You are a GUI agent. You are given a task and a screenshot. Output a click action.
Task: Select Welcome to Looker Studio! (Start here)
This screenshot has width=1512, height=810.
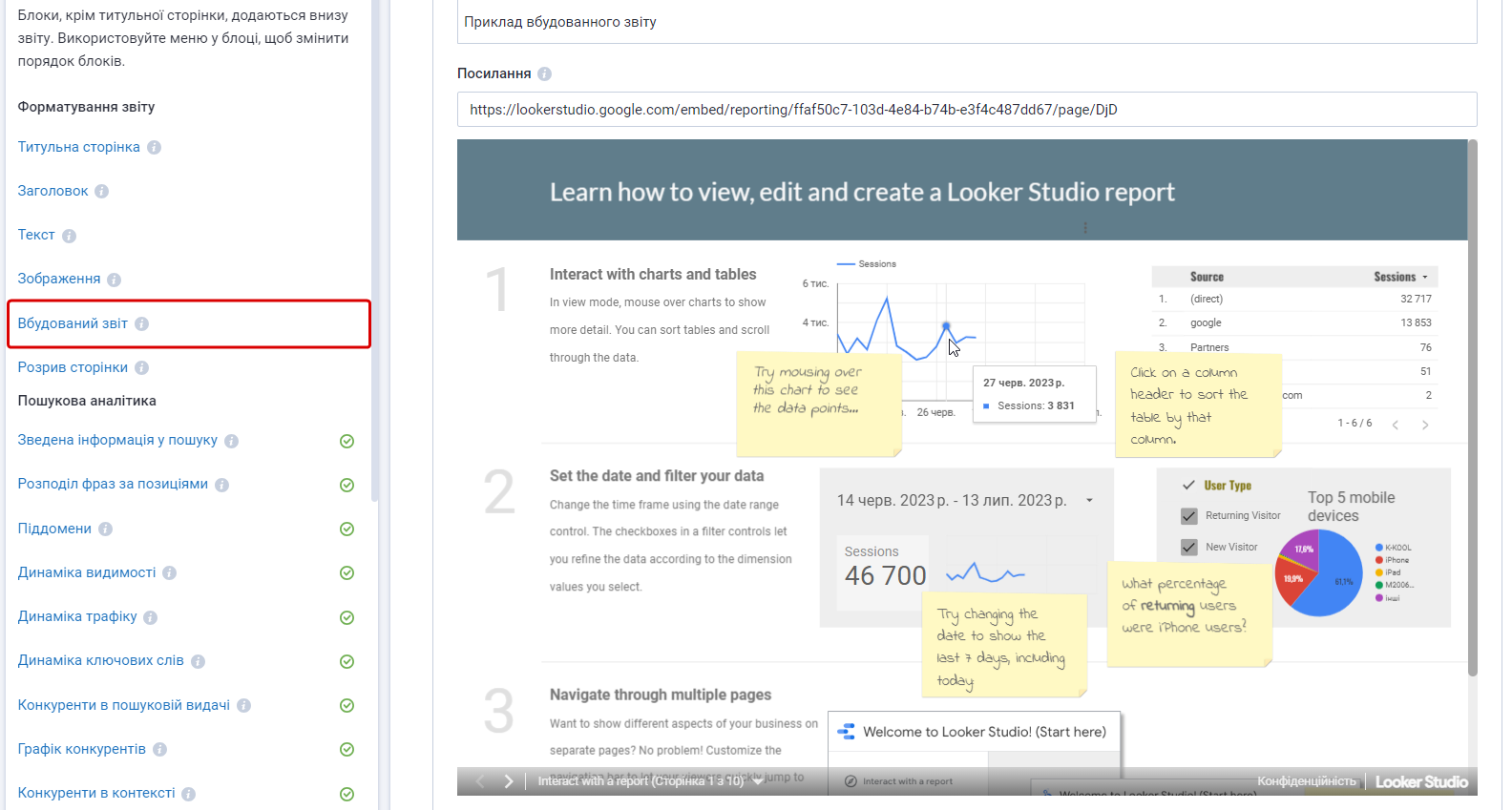975,732
